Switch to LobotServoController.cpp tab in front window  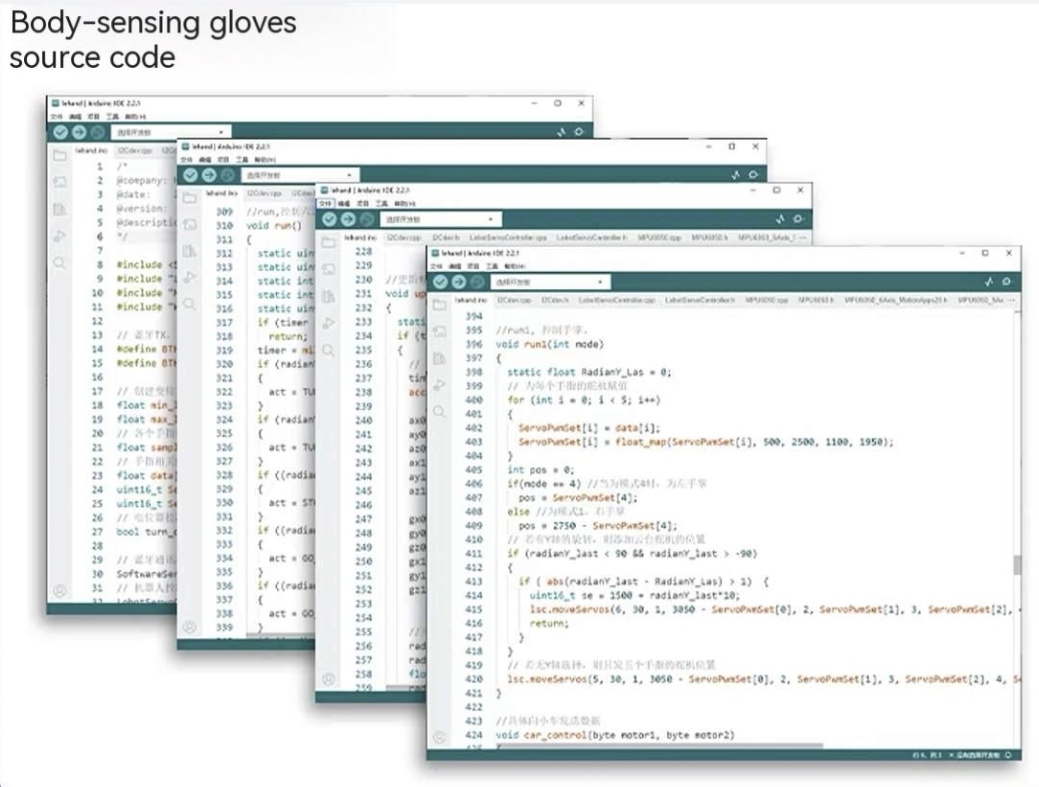(616, 300)
